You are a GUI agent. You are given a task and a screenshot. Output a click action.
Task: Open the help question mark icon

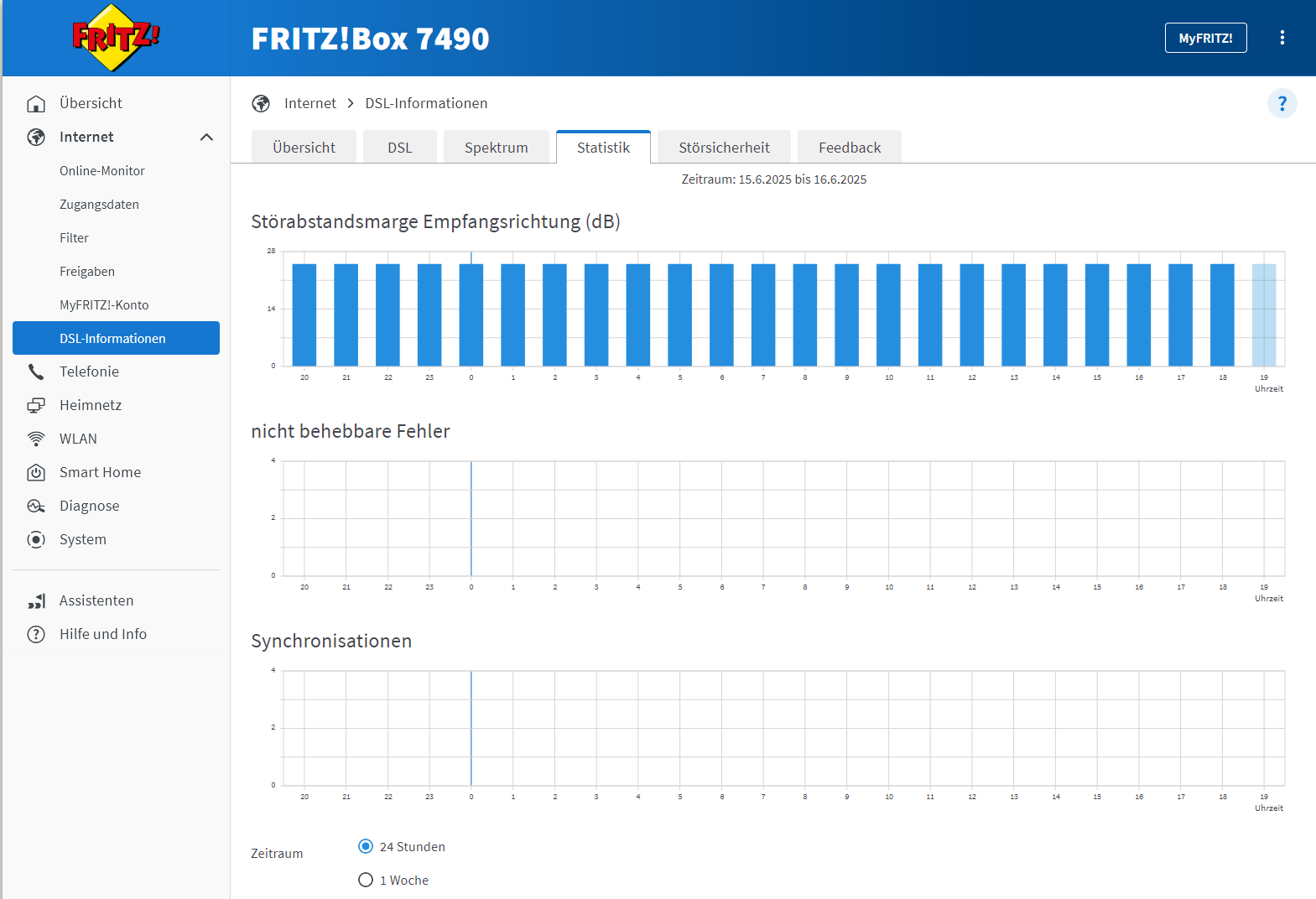(1282, 103)
